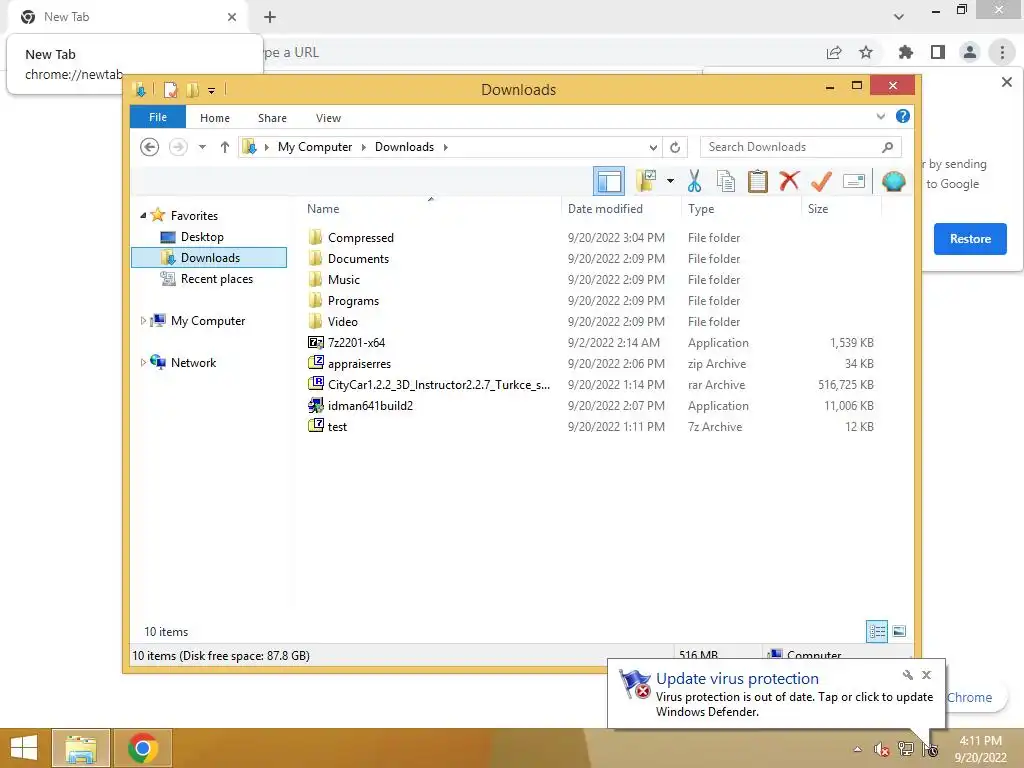Open breadcrumb arrow after My Computer

[x=364, y=147]
